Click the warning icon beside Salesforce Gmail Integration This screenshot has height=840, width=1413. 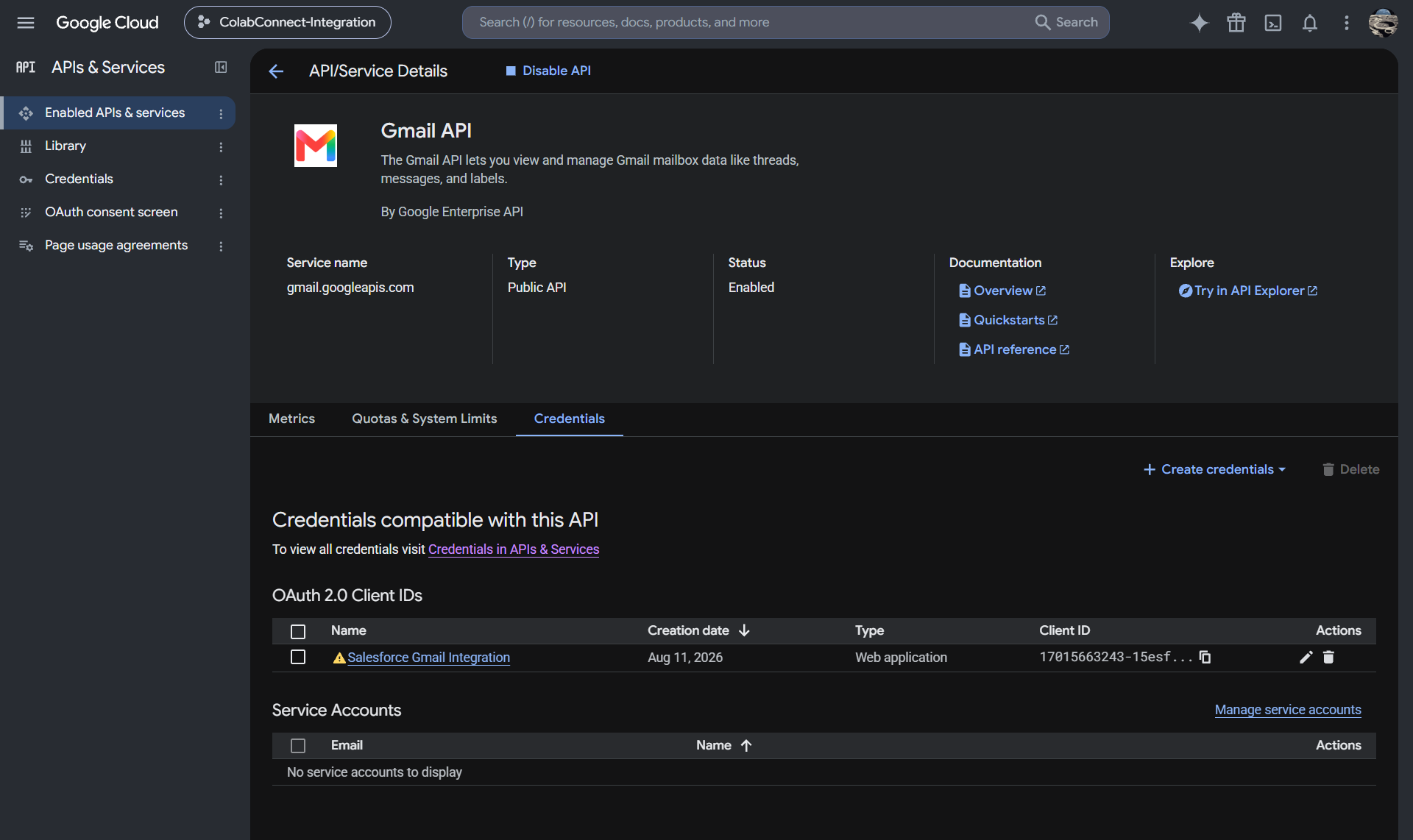pyautogui.click(x=339, y=658)
